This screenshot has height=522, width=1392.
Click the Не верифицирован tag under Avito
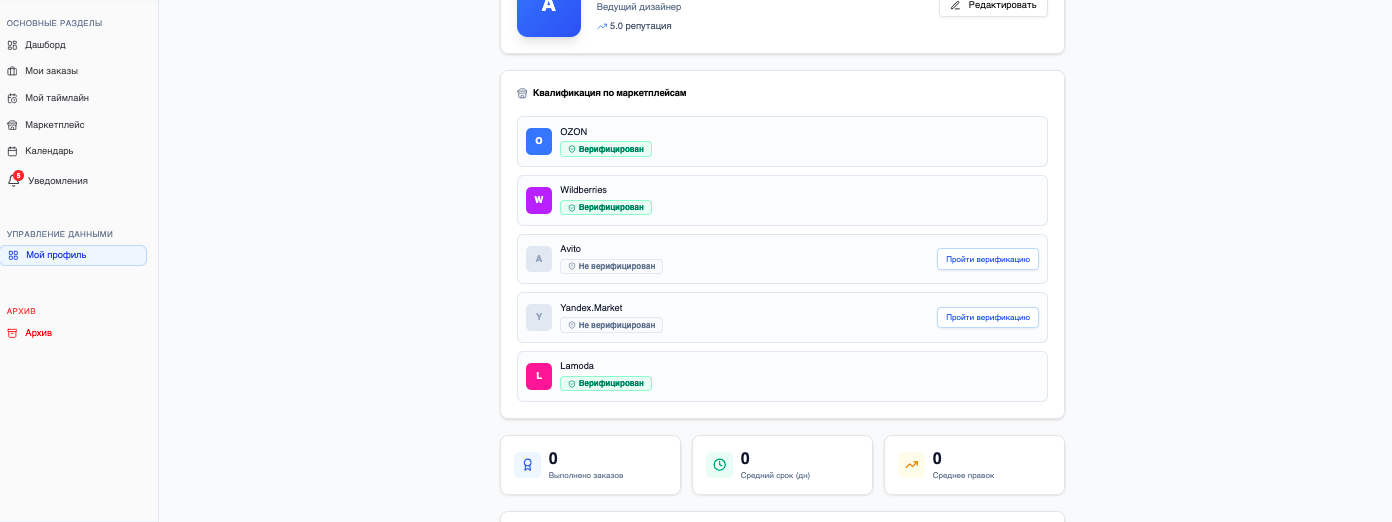[611, 266]
